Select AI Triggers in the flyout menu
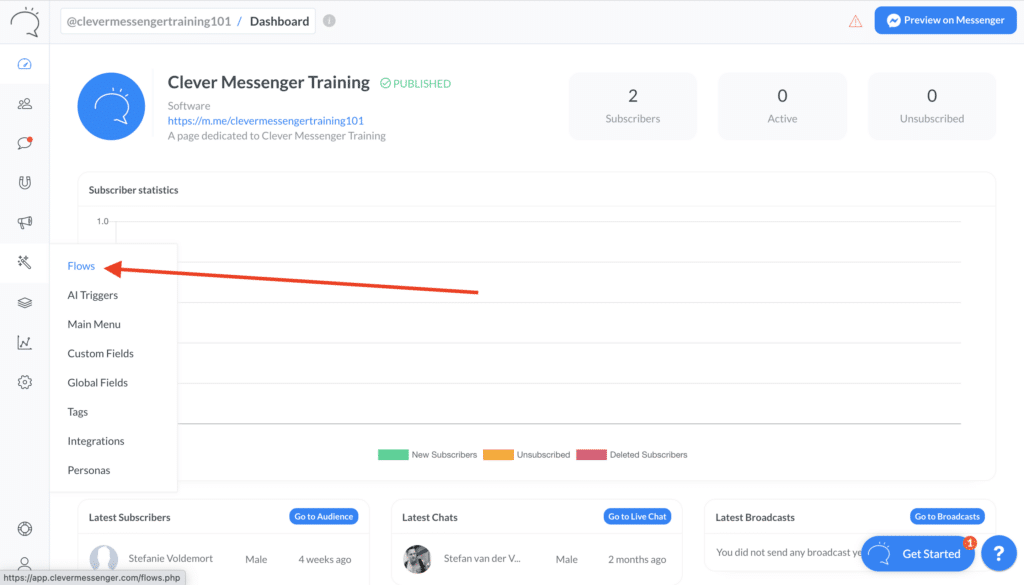The height and width of the screenshot is (585, 1024). (92, 295)
